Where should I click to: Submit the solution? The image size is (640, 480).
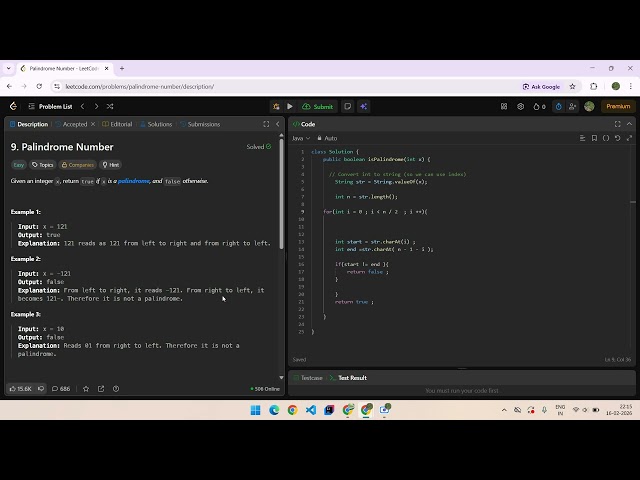point(318,107)
